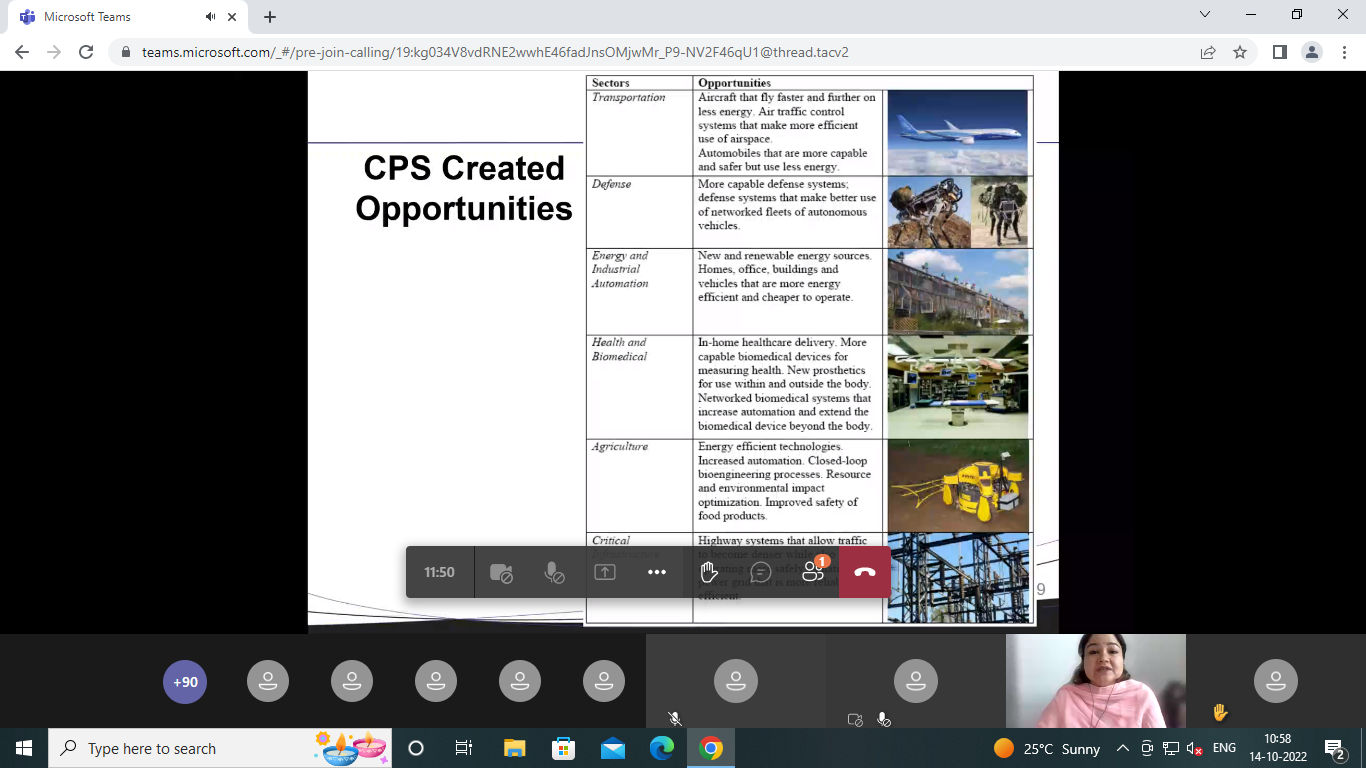Share this page using the share icon

pyautogui.click(x=1208, y=52)
